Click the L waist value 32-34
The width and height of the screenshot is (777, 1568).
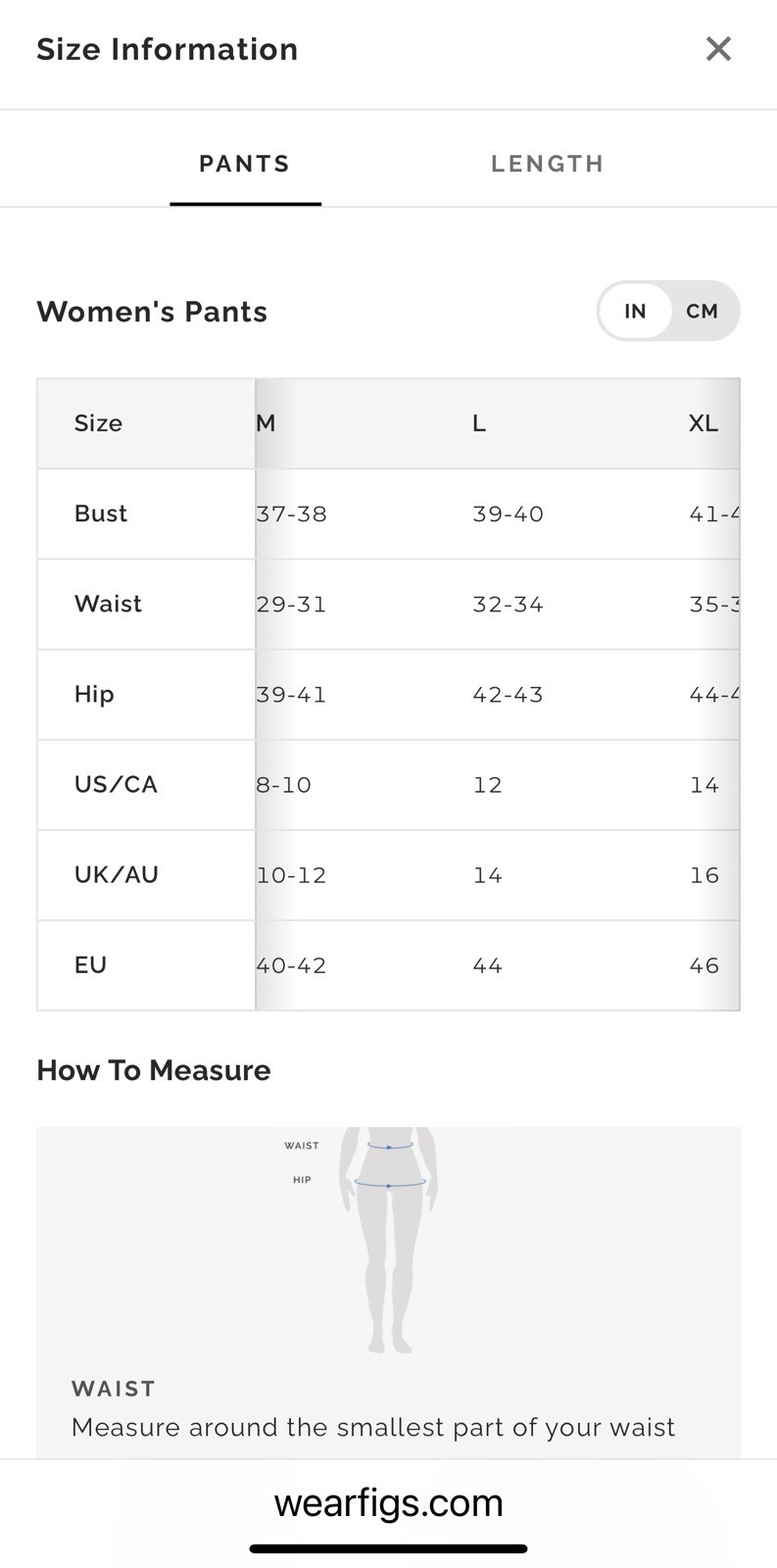coord(508,604)
